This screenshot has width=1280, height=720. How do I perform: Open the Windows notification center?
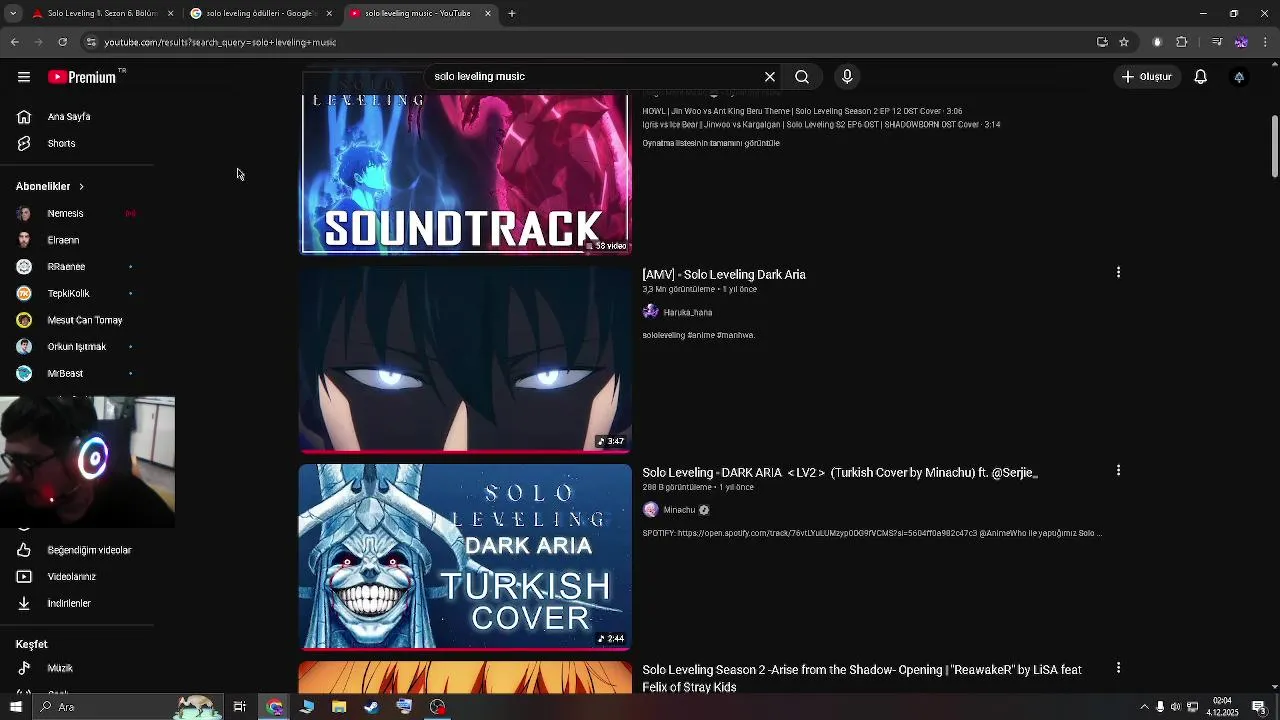point(1259,707)
